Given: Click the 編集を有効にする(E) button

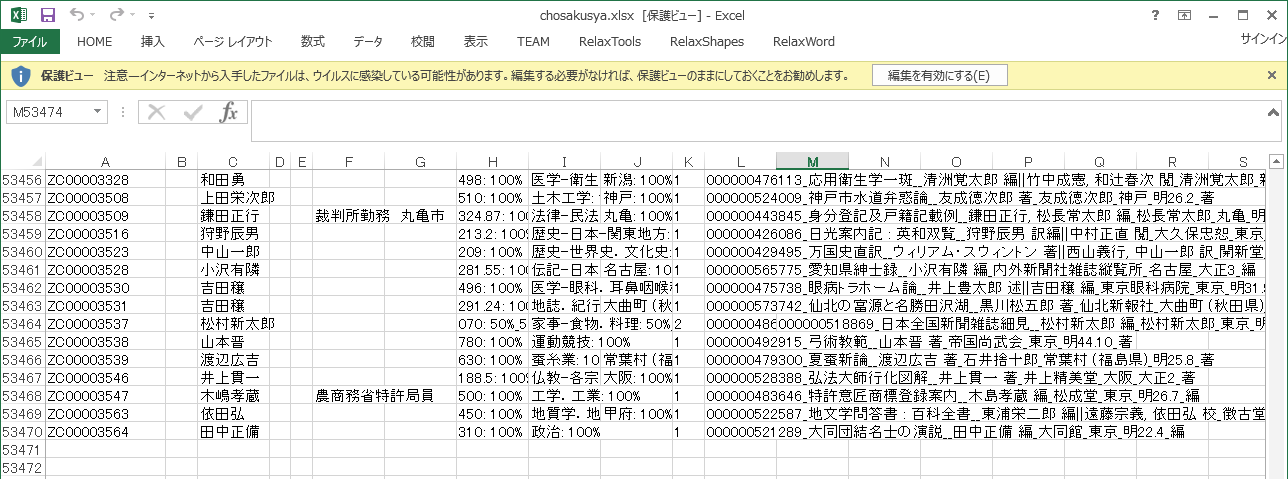Looking at the screenshot, I should [939, 76].
